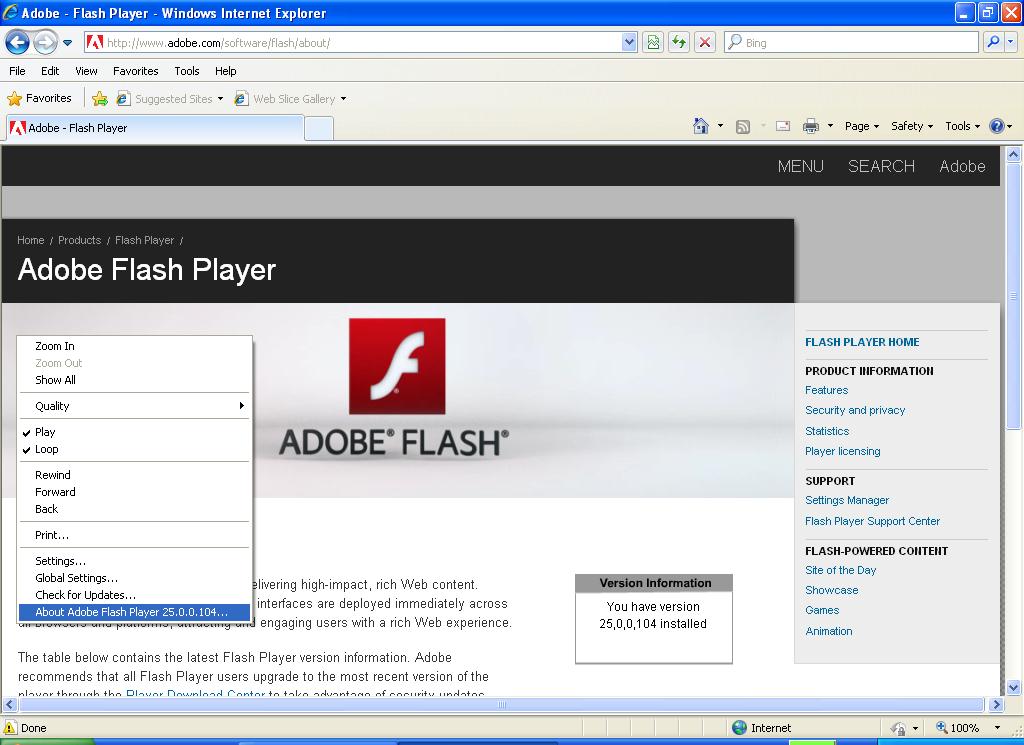Select Zoom In from context menu
The image size is (1024, 745).
(x=134, y=346)
